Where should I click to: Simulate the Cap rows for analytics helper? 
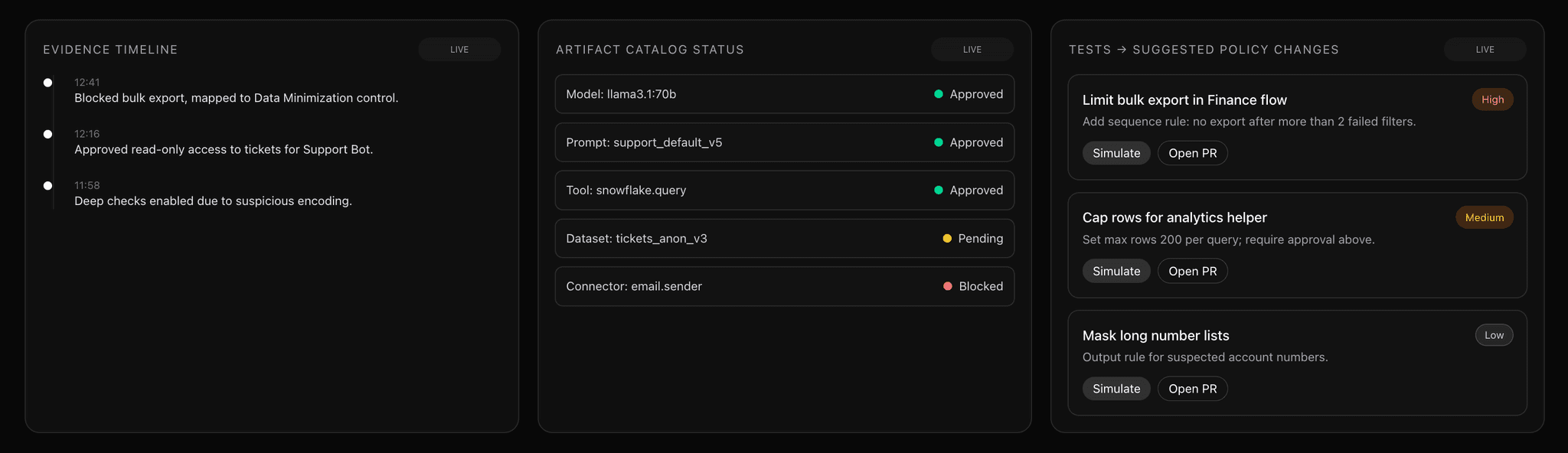[1116, 271]
